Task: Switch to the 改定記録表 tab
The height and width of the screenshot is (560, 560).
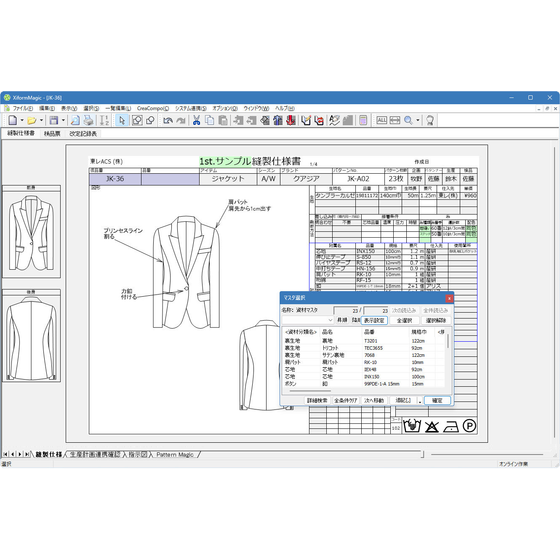Action: (x=83, y=134)
